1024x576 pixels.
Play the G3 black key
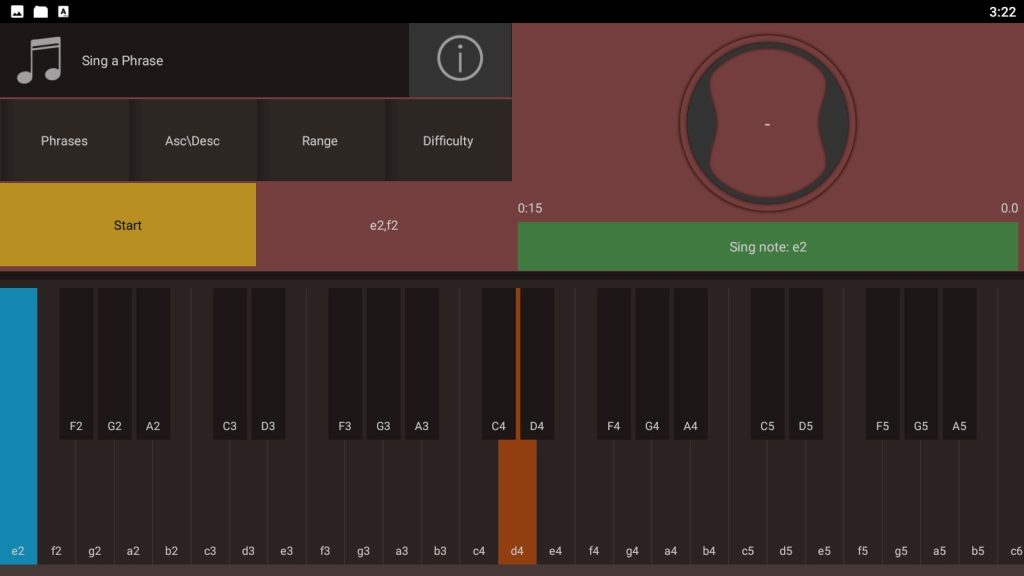point(383,363)
